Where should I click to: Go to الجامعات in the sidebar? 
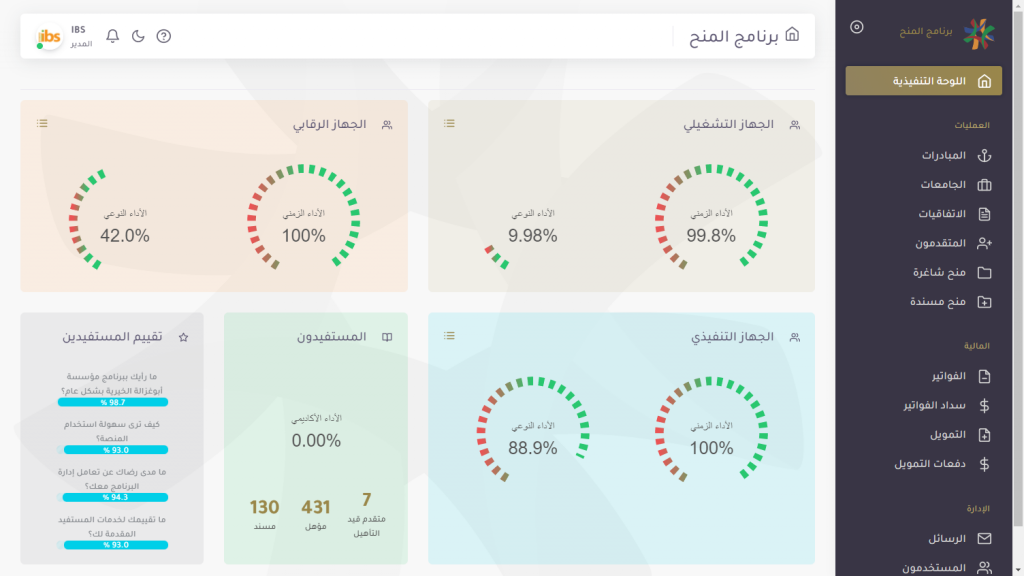(x=943, y=185)
